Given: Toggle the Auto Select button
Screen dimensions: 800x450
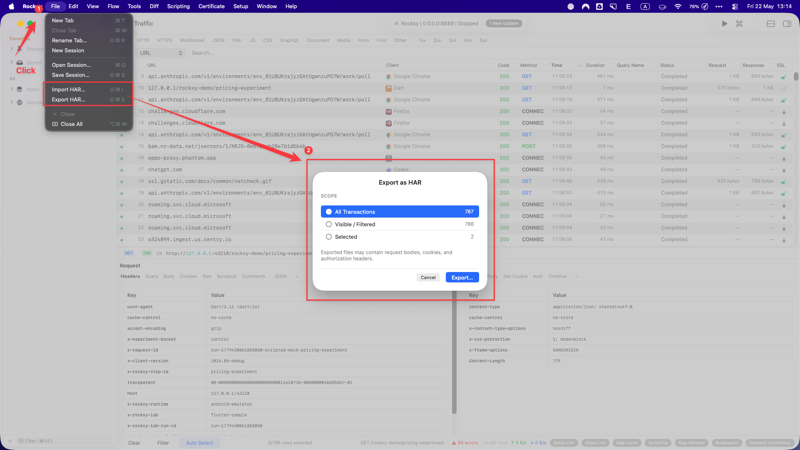Looking at the screenshot, I should 199,443.
